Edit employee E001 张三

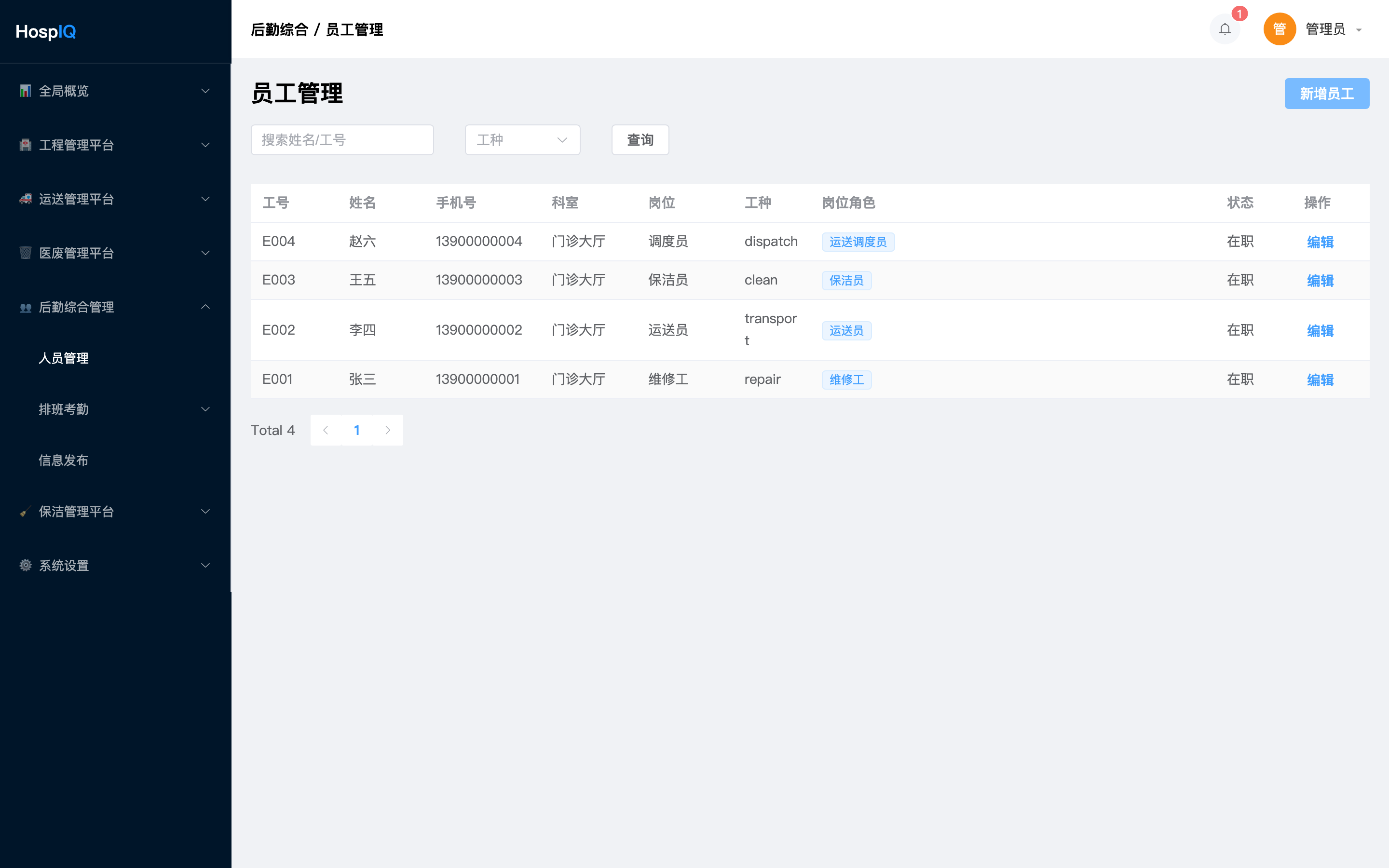point(1320,380)
